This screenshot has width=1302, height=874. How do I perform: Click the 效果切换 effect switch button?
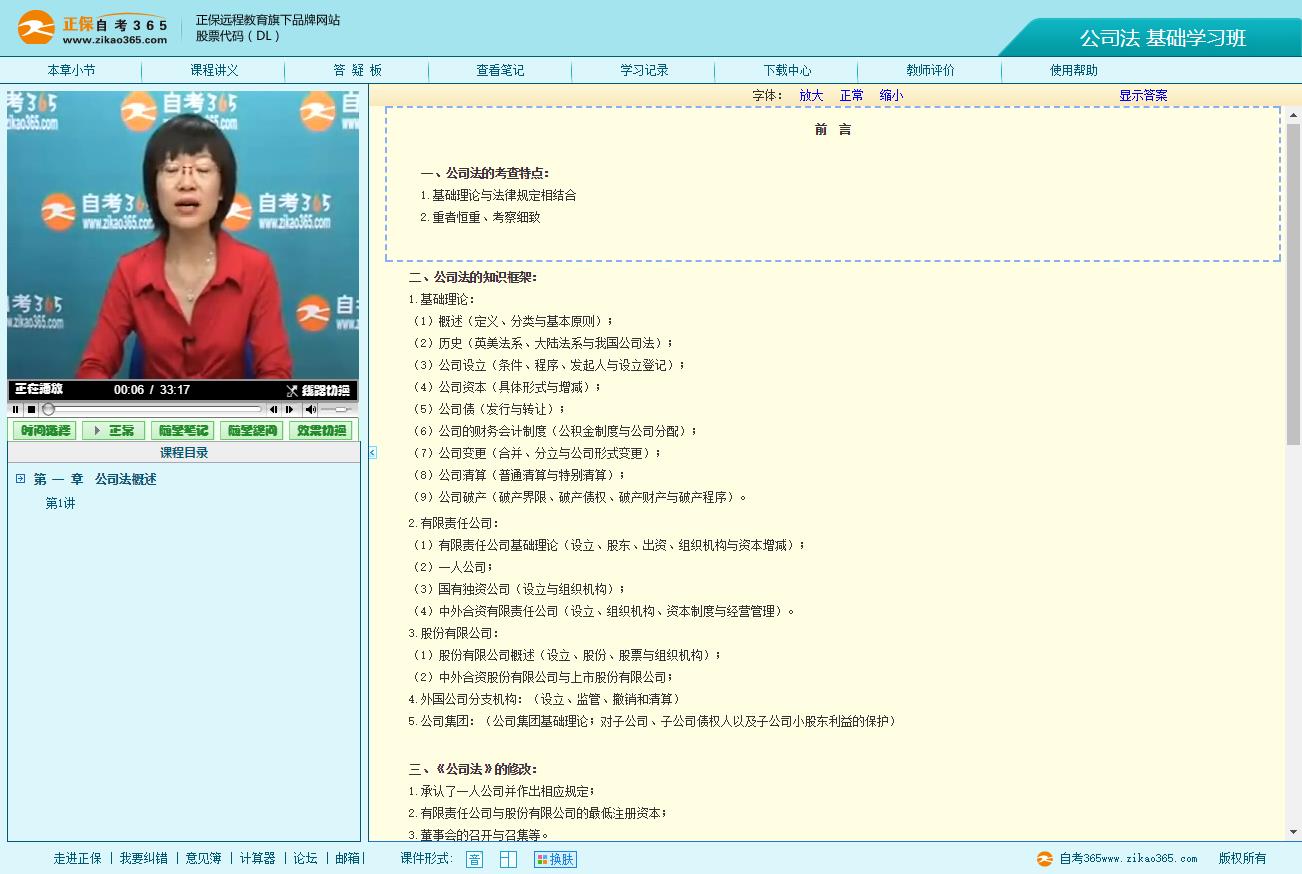[320, 431]
